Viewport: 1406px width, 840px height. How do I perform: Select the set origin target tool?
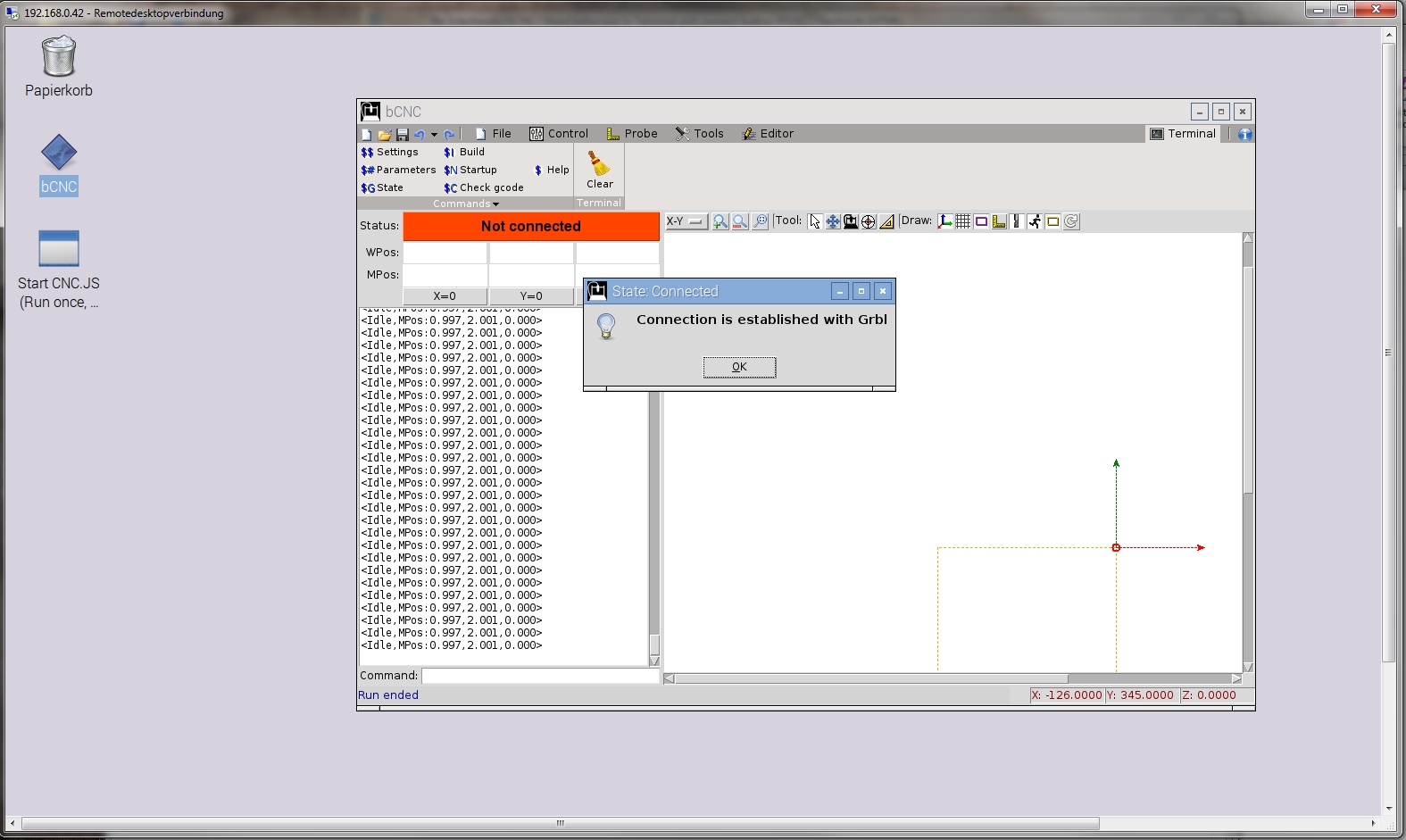pos(869,221)
